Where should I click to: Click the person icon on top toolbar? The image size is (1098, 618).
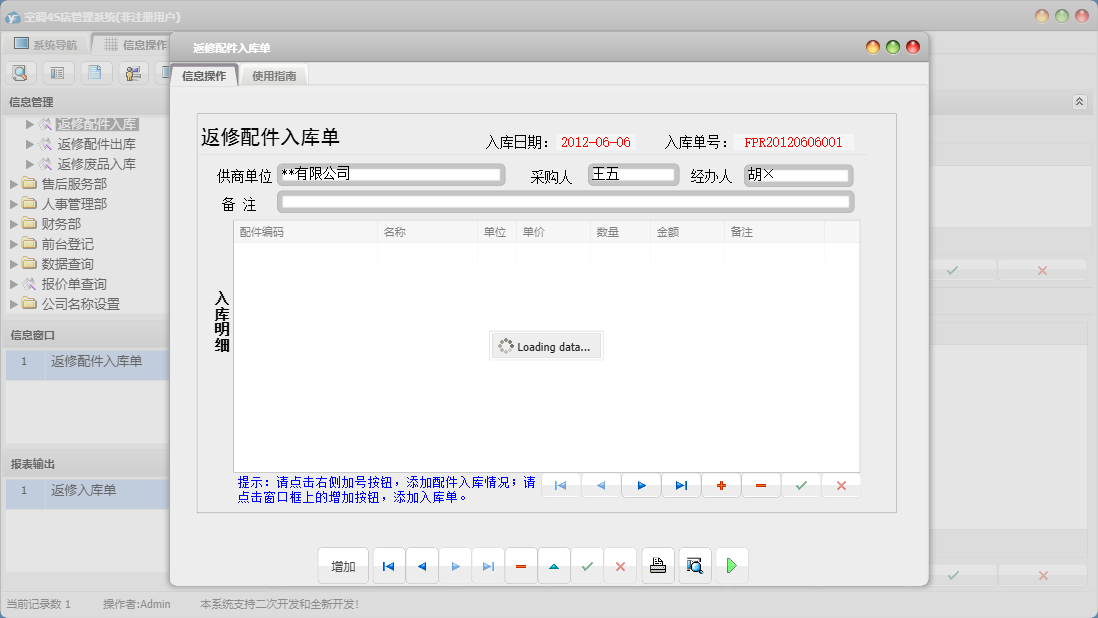[132, 72]
